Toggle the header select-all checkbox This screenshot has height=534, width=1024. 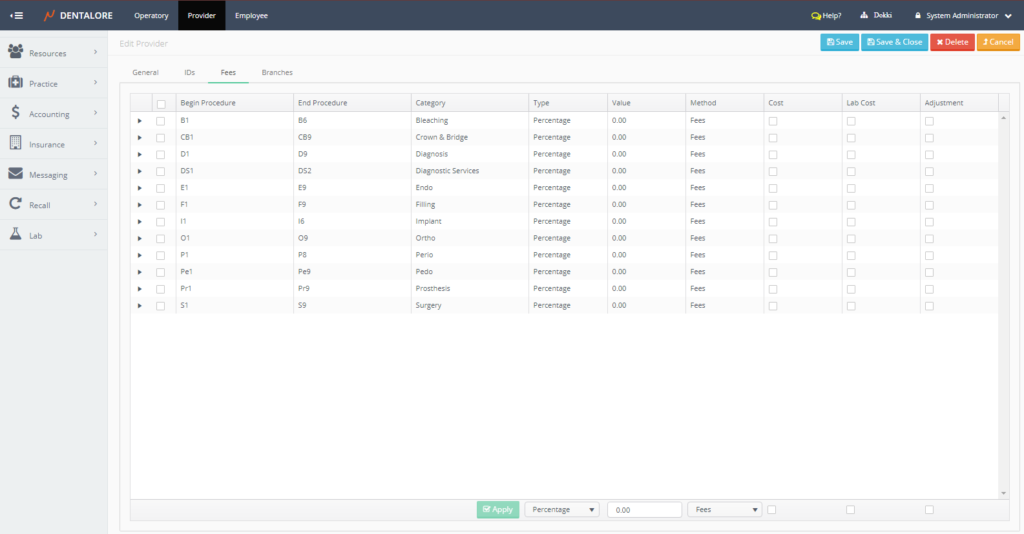[161, 103]
